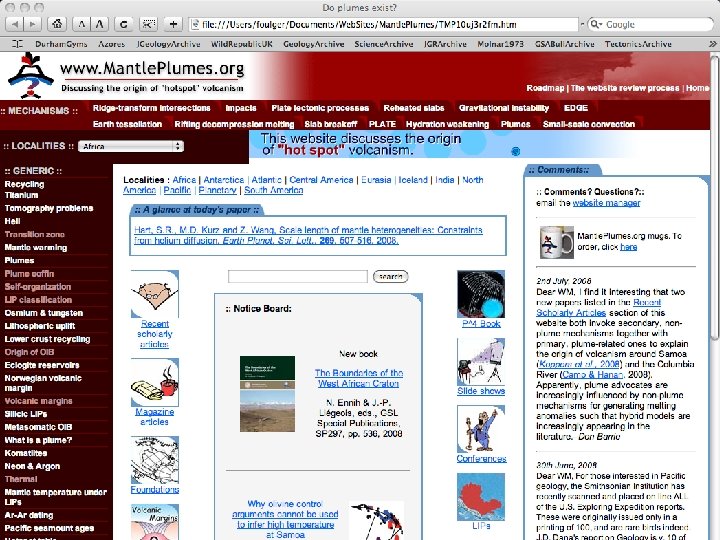
Task: Click the larger text size button
Action: (x=99, y=24)
